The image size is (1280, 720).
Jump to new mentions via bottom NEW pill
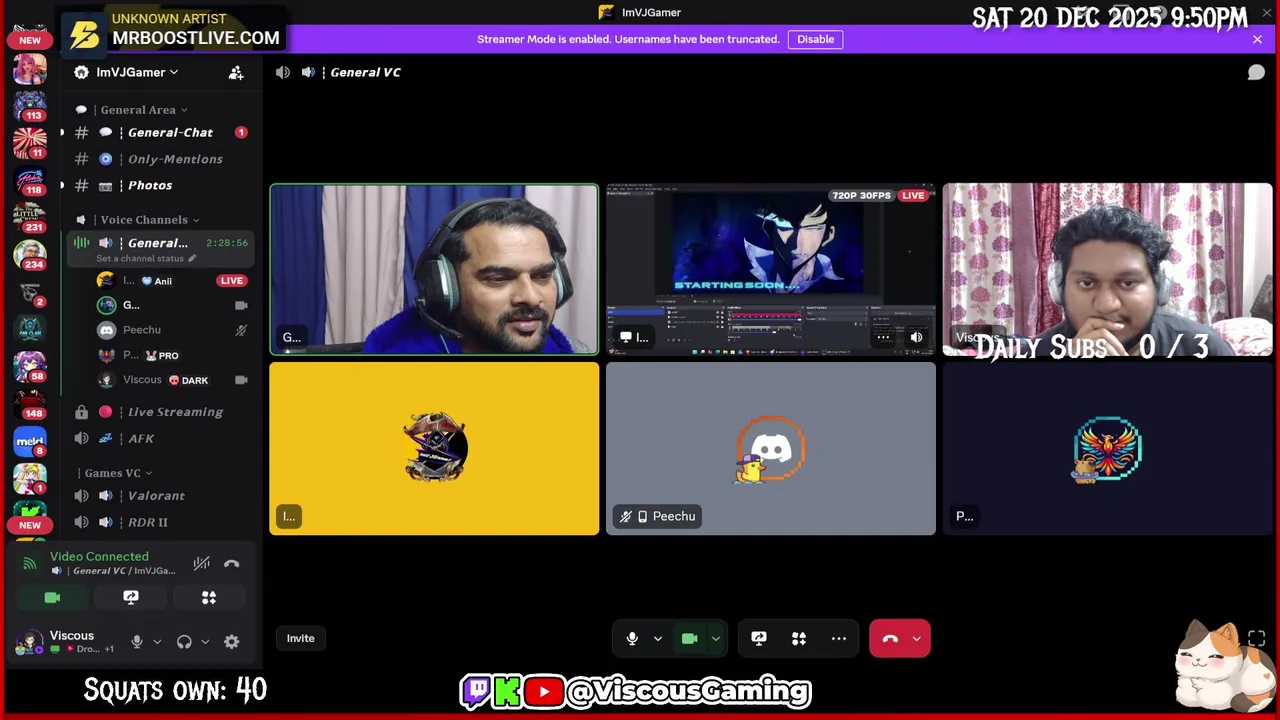[x=30, y=525]
